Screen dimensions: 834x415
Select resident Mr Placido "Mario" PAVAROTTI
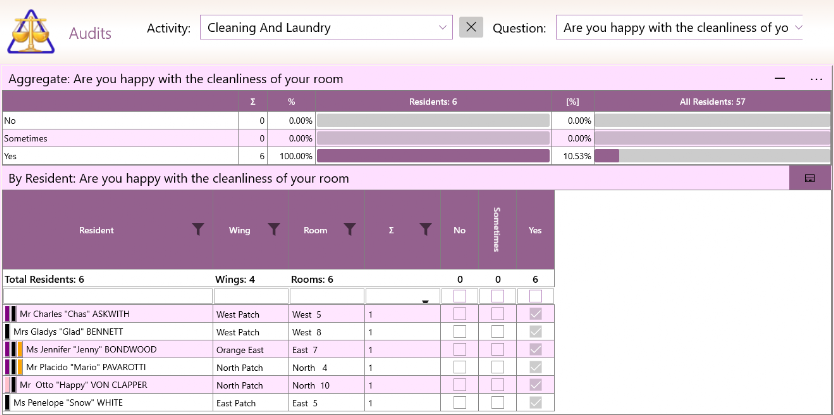click(86, 367)
